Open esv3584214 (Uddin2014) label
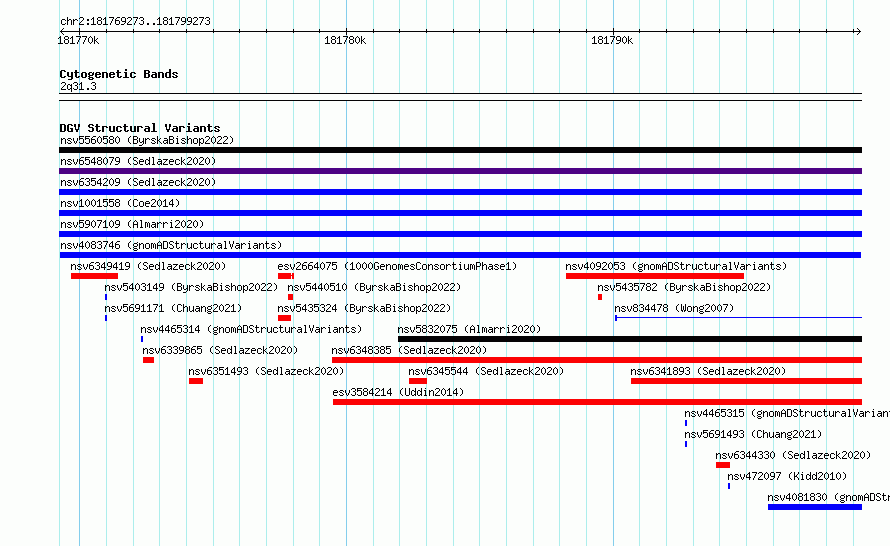This screenshot has width=890, height=546. [x=398, y=392]
